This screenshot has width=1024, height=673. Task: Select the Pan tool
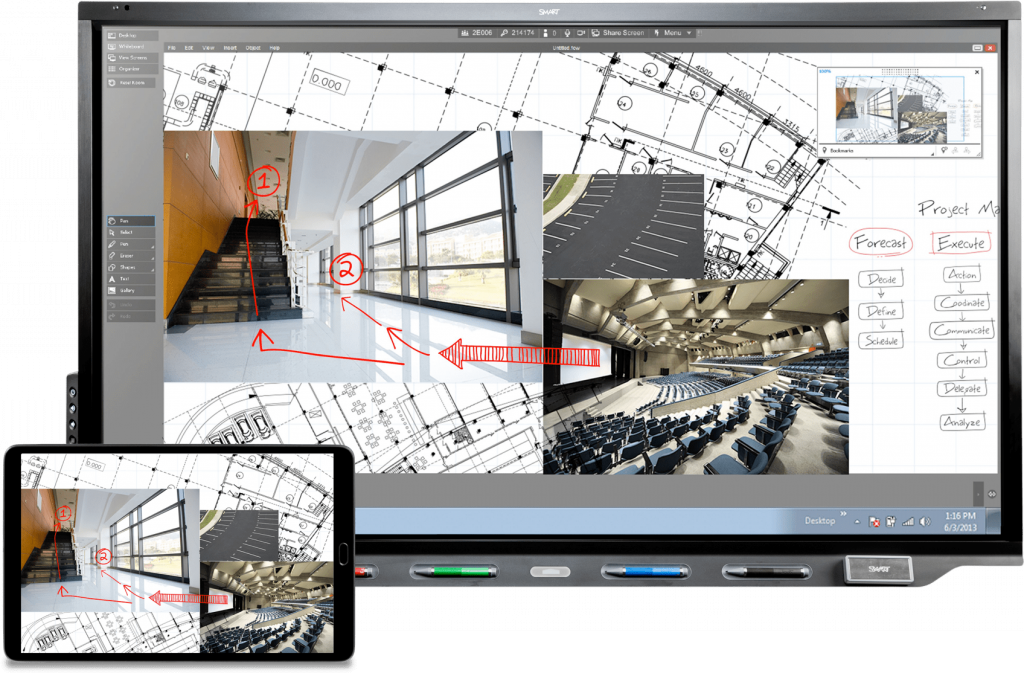pyautogui.click(x=130, y=220)
